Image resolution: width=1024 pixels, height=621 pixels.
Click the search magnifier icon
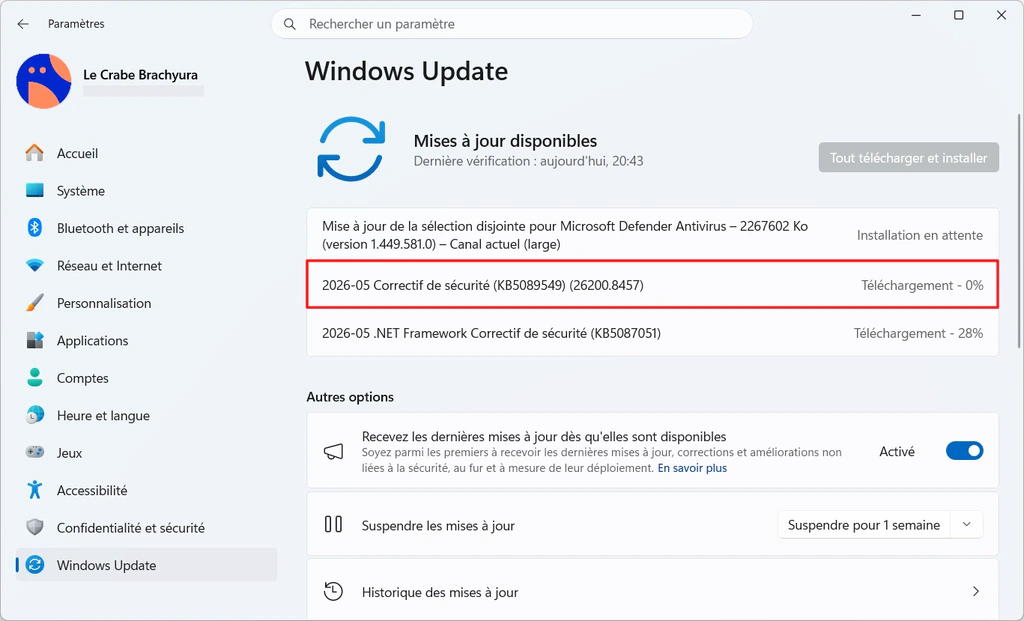290,24
